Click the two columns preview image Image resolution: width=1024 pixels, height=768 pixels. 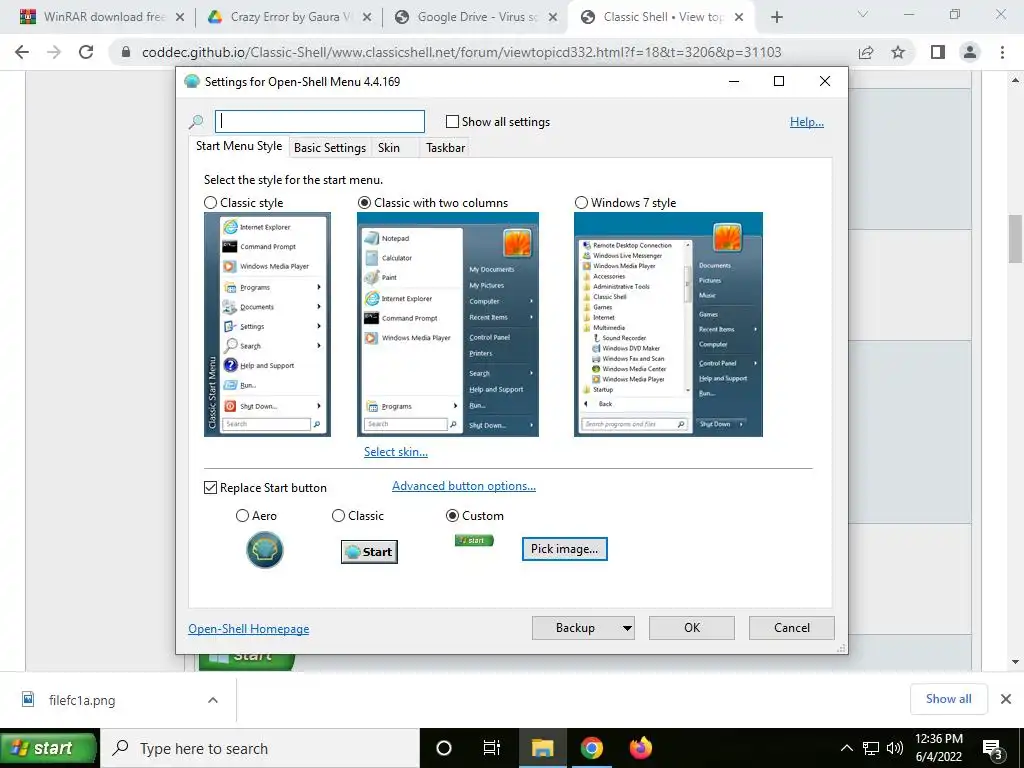pyautogui.click(x=448, y=325)
